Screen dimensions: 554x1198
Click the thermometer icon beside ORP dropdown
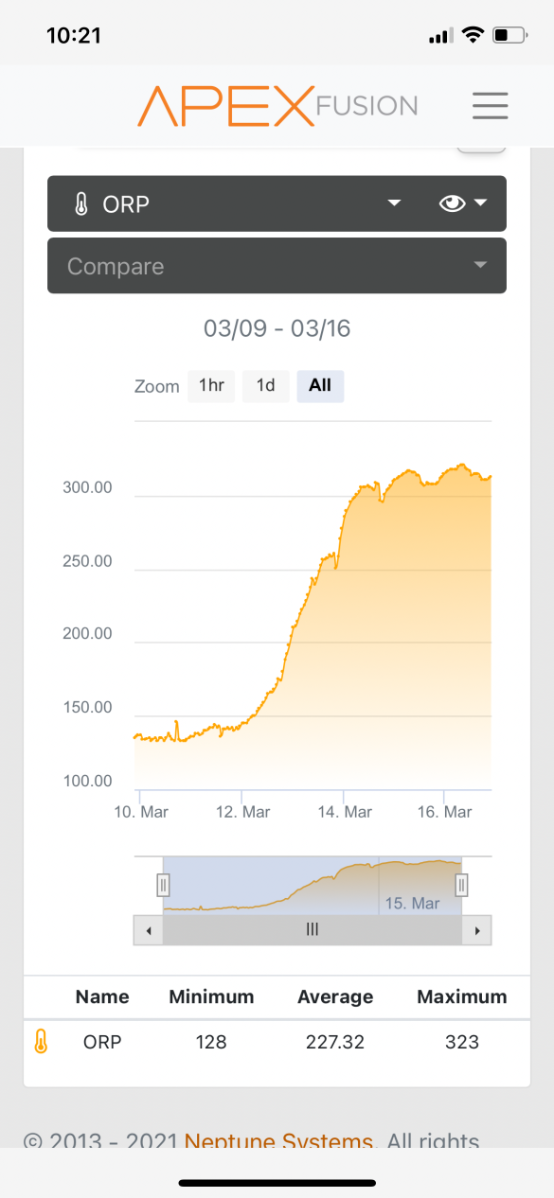point(82,204)
